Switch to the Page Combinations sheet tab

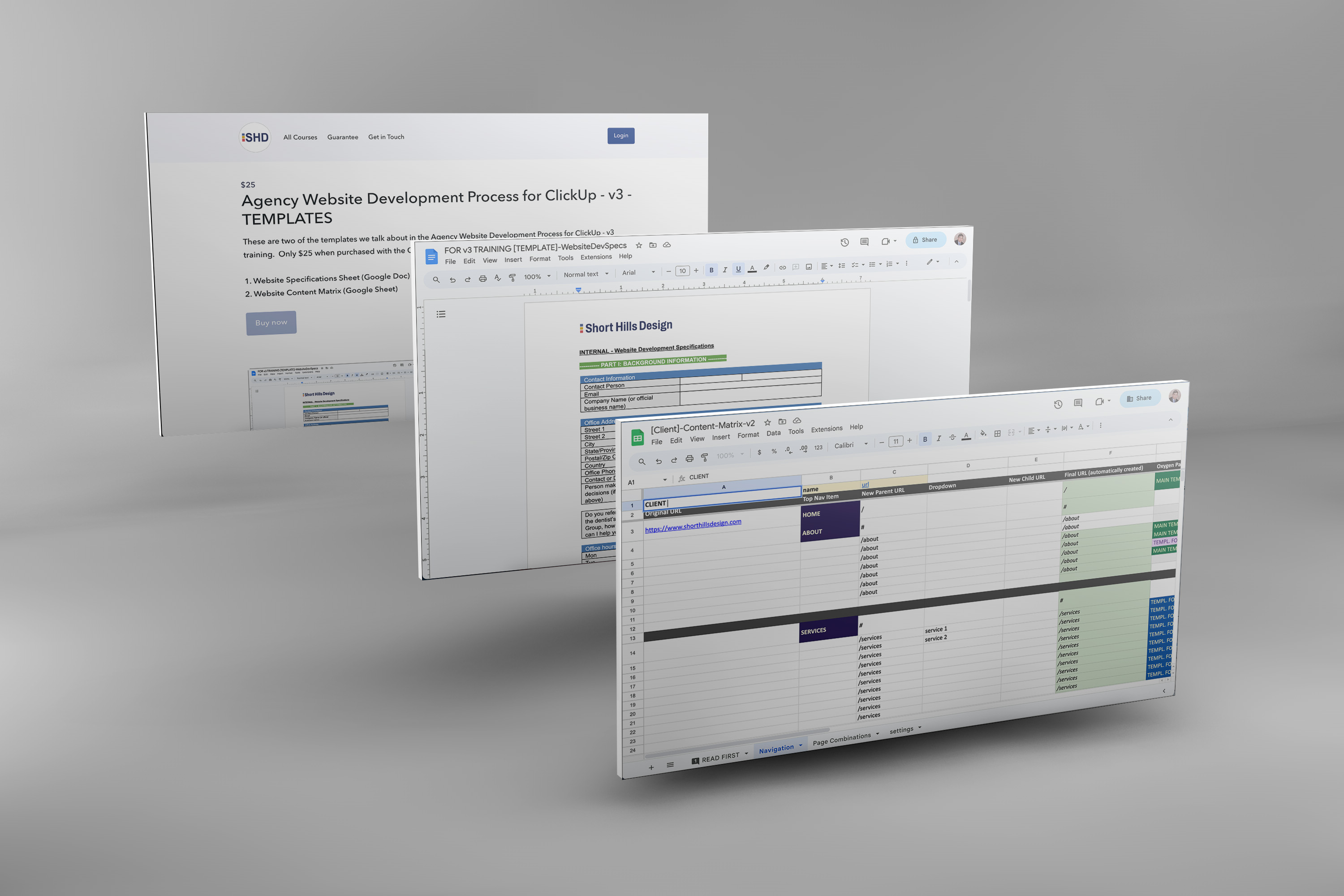point(841,739)
